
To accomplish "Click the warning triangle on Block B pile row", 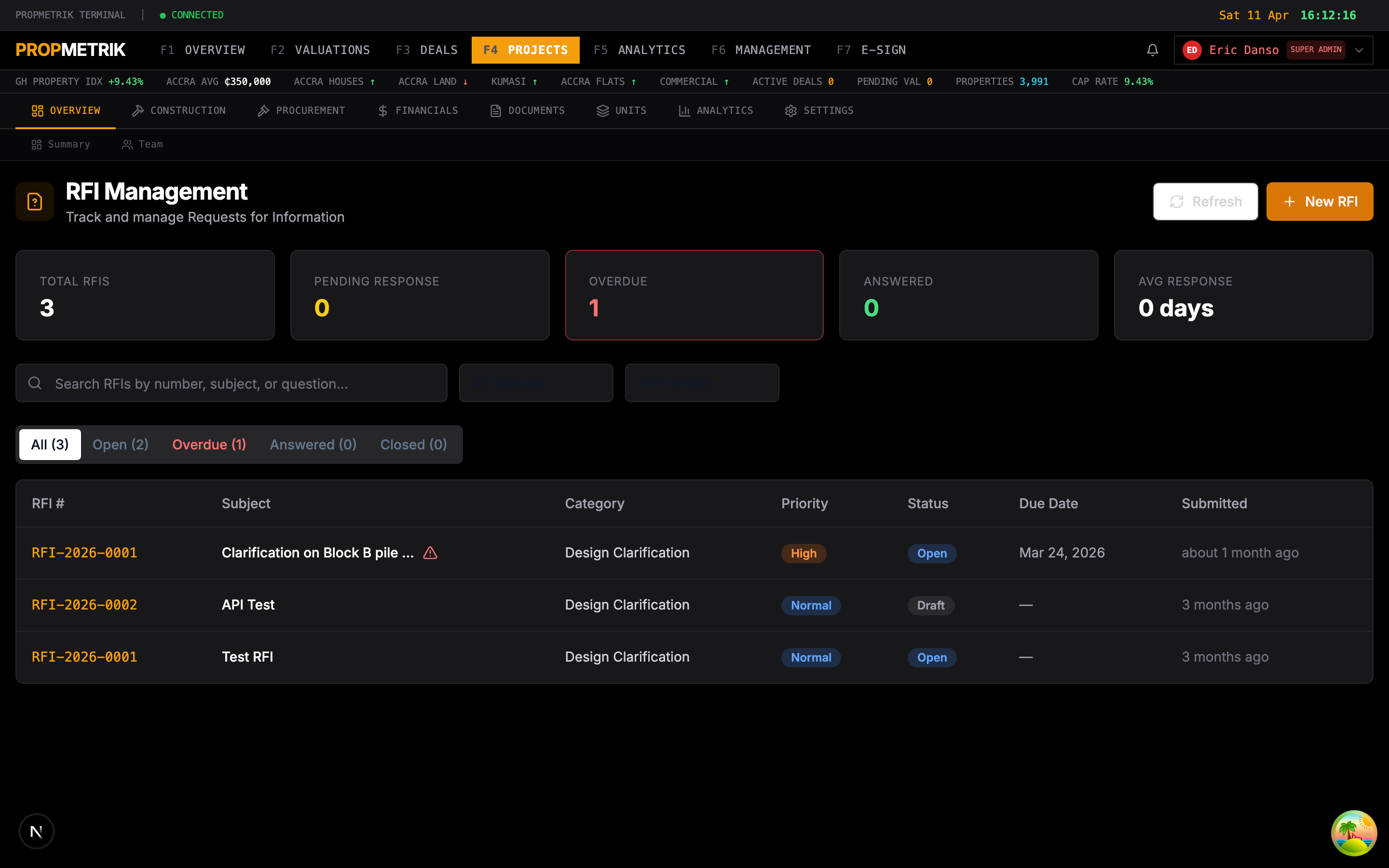I will pos(430,553).
